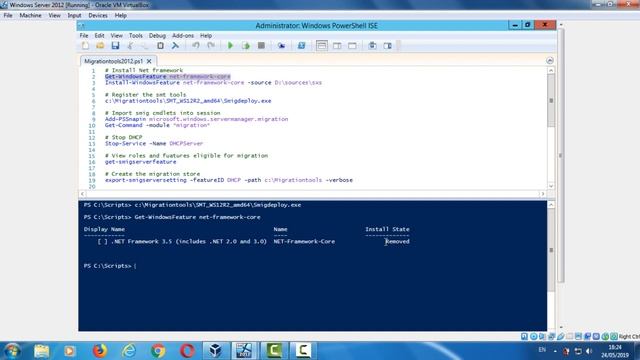Clear the console pane with the brush icon
640x360 pixels.
pyautogui.click(x=175, y=46)
